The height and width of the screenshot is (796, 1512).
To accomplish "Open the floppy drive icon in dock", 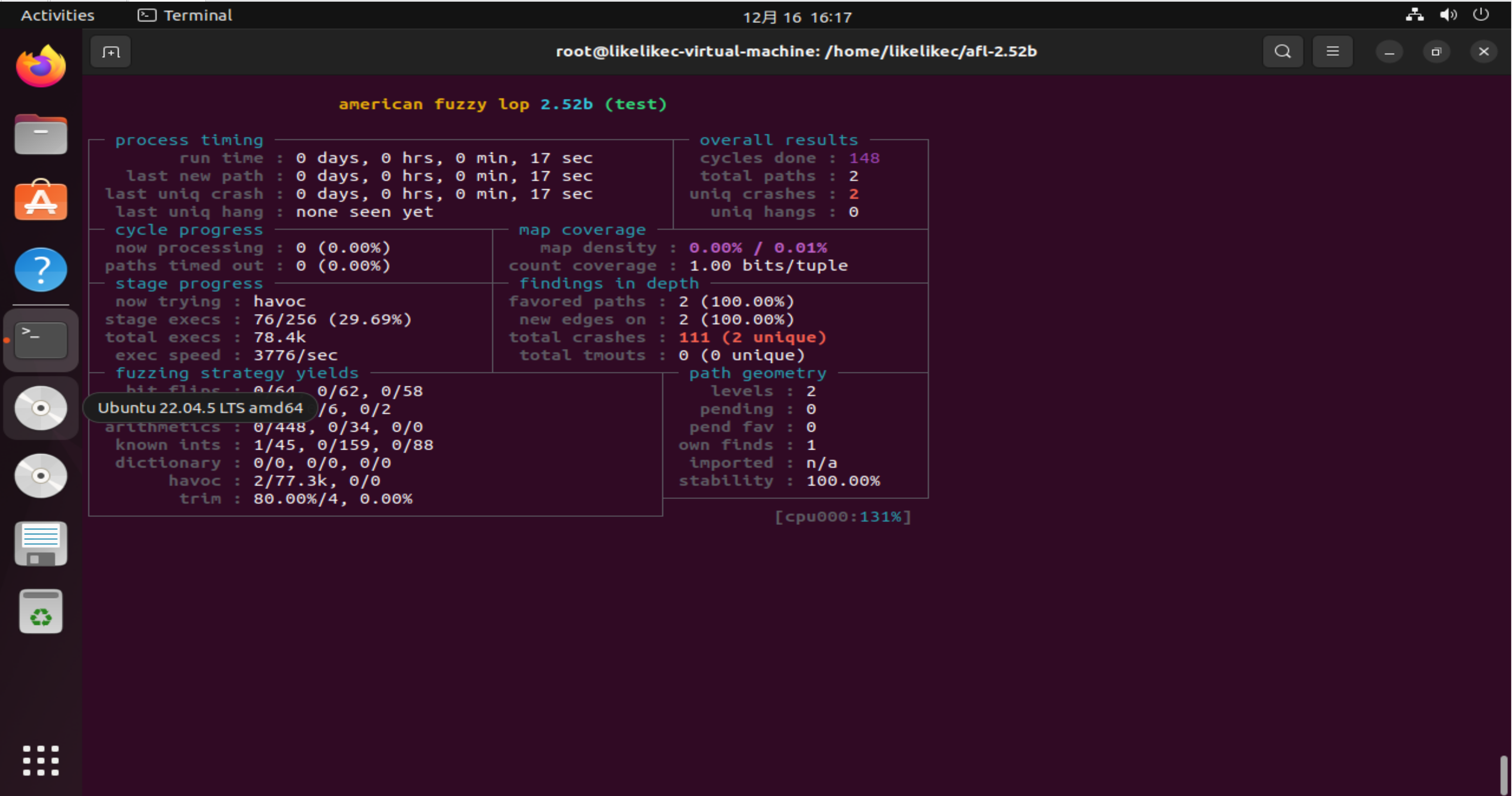I will click(40, 544).
